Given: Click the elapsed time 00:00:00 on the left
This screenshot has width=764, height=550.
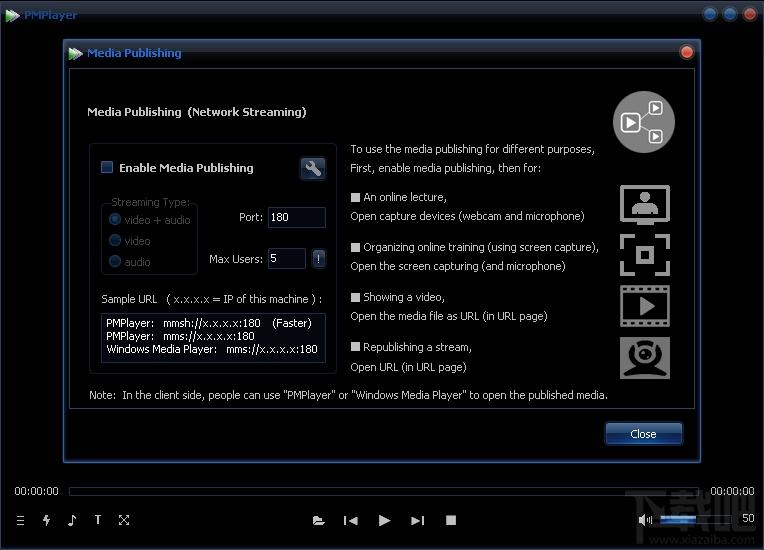Looking at the screenshot, I should tap(37, 491).
